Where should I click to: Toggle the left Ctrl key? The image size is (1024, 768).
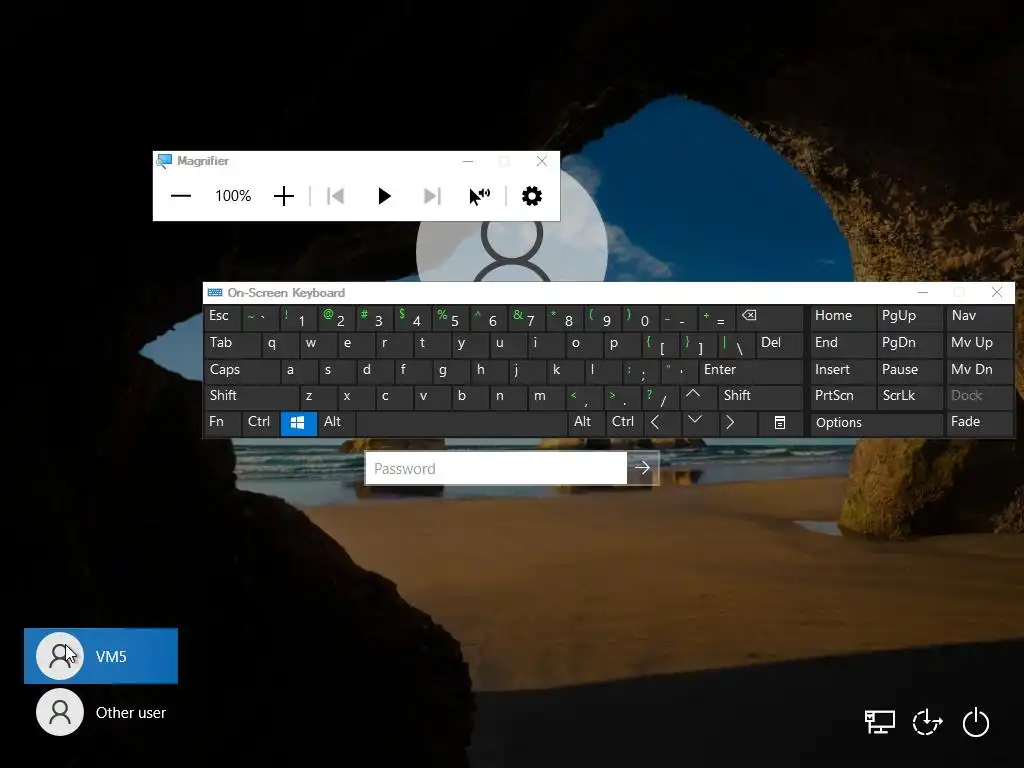coord(260,423)
